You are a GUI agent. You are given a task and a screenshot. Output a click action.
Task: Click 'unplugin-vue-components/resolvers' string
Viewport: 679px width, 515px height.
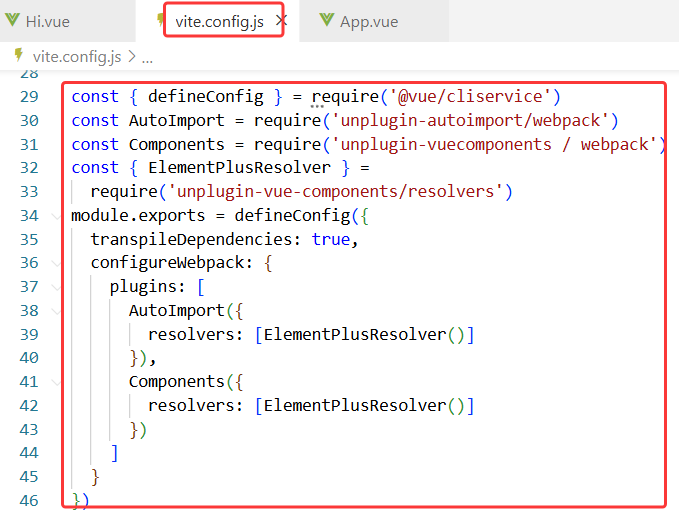(x=336, y=191)
